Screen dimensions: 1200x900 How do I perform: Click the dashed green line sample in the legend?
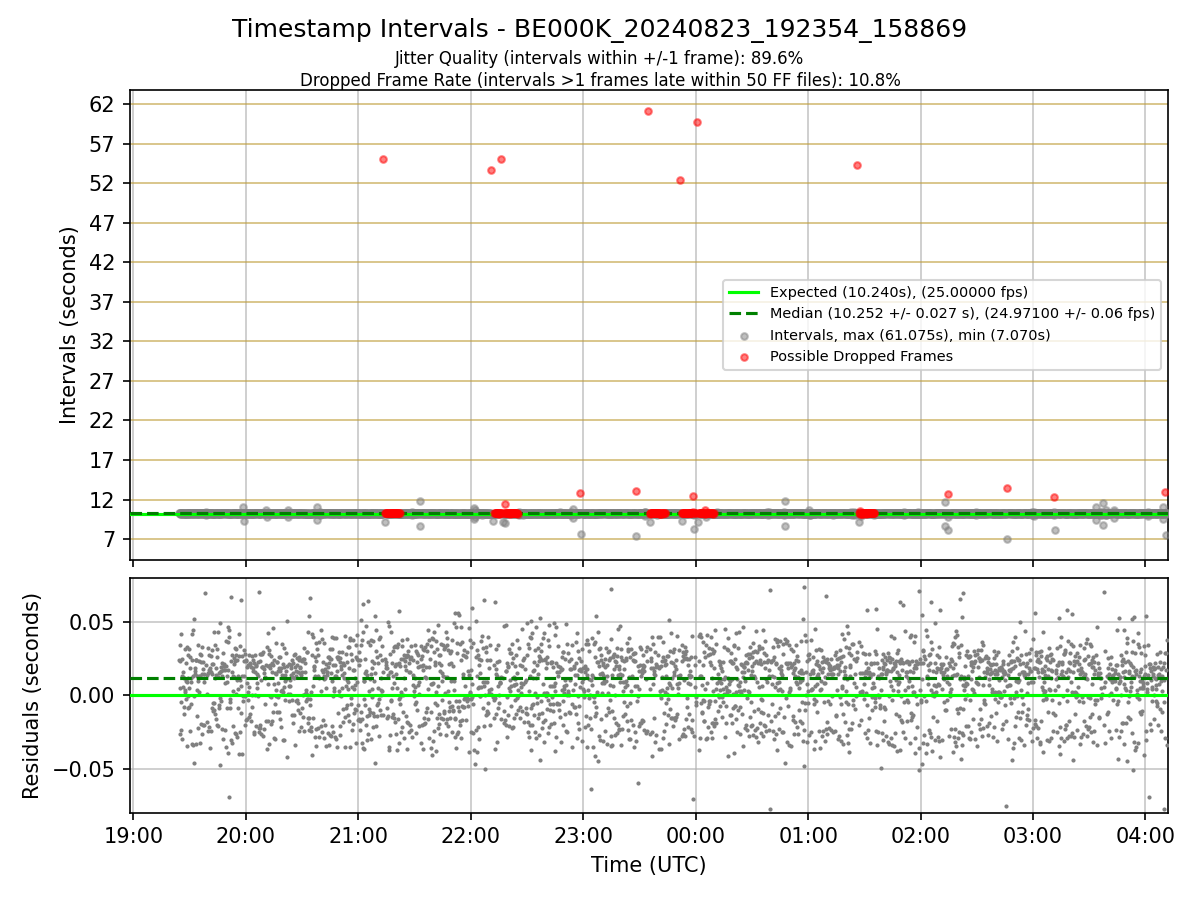click(744, 313)
